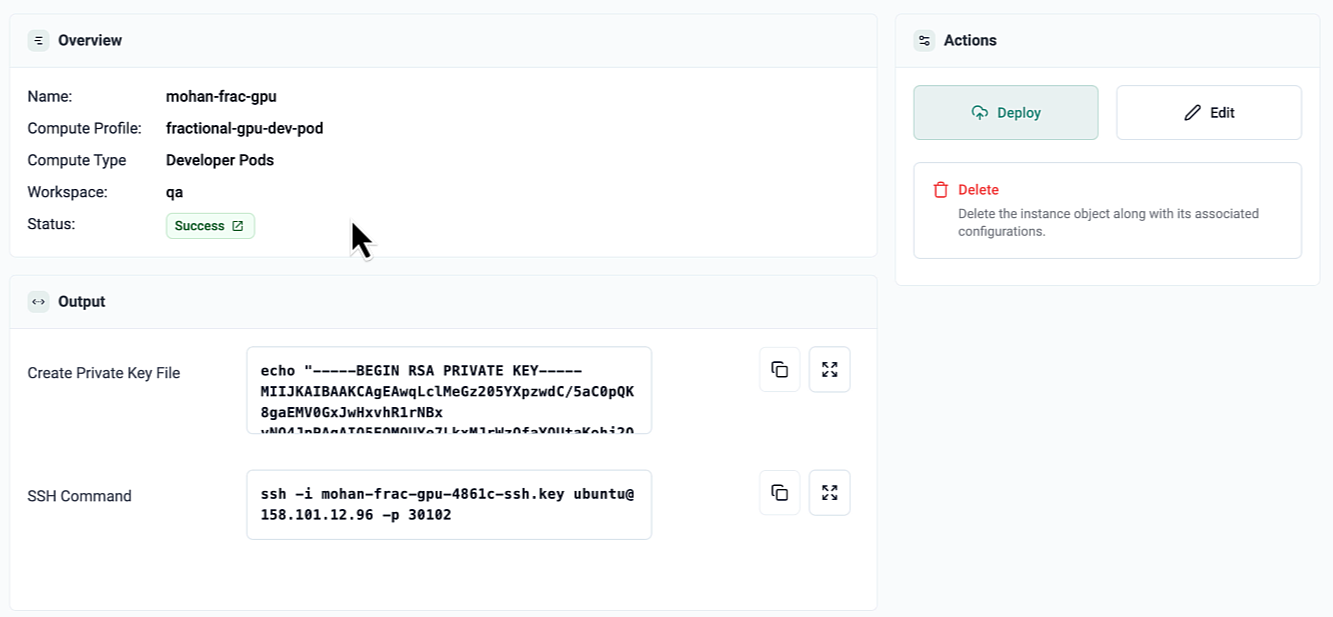The image size is (1333, 617).
Task: Click the instance name mohan-frac-gpu
Action: [x=221, y=96]
